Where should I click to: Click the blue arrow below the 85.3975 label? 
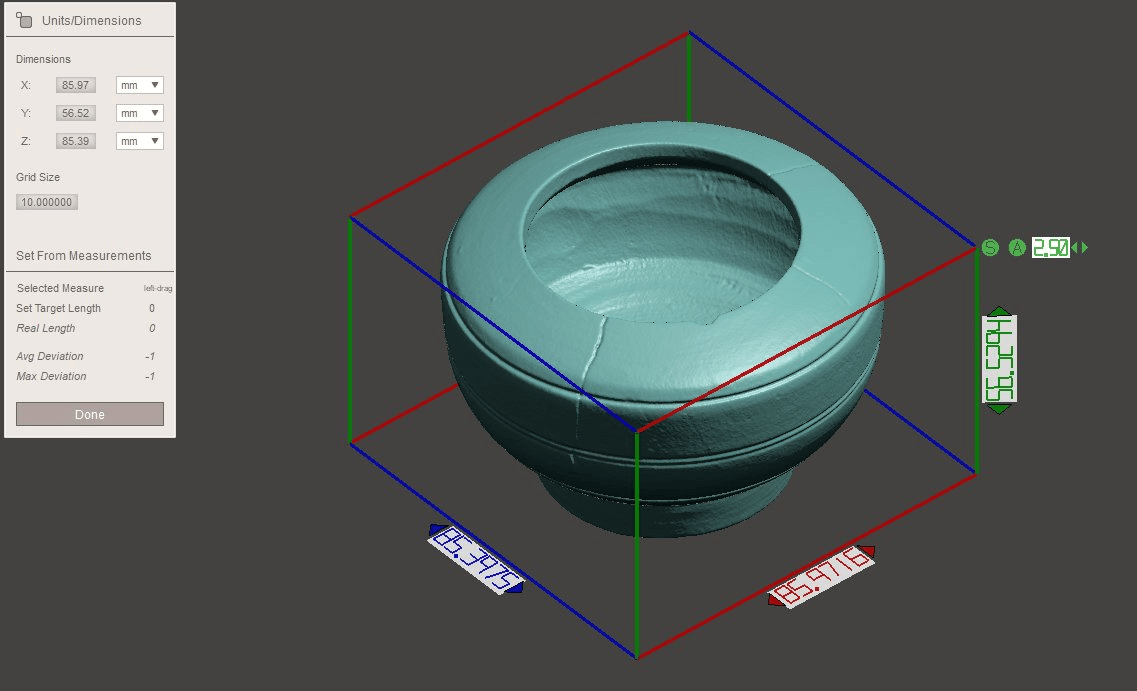[x=515, y=589]
